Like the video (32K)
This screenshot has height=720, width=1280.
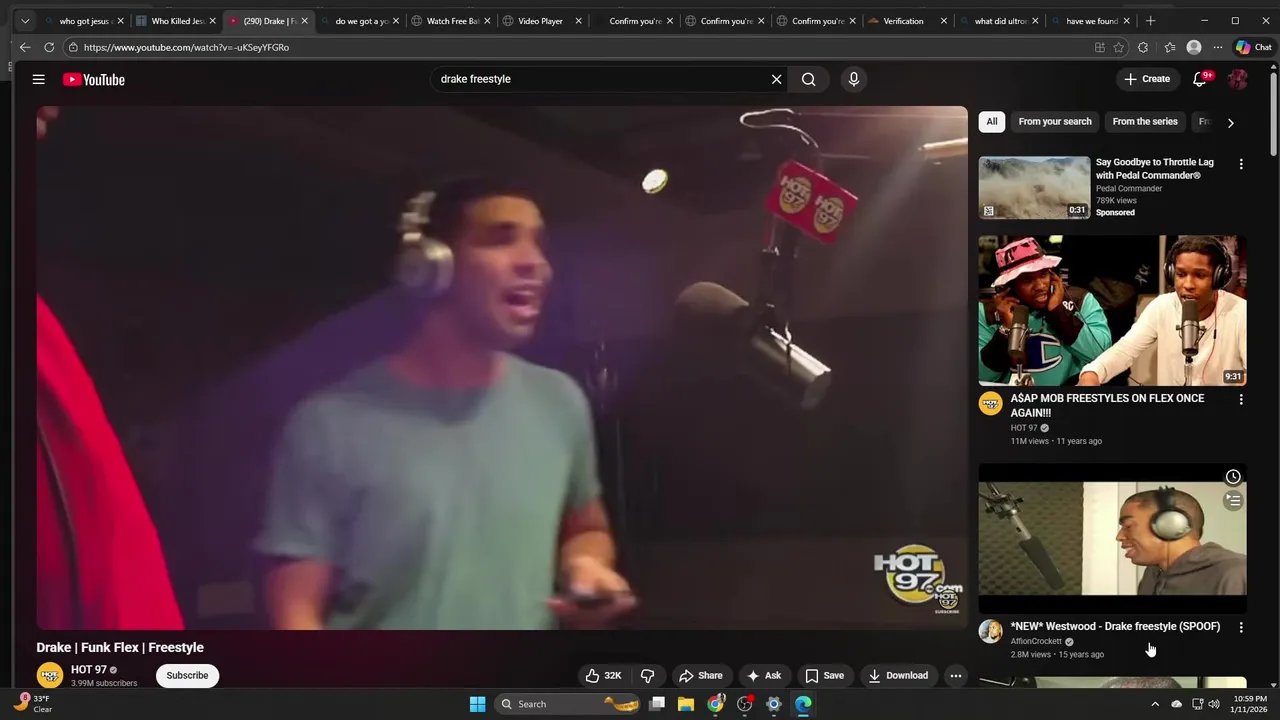coord(604,676)
